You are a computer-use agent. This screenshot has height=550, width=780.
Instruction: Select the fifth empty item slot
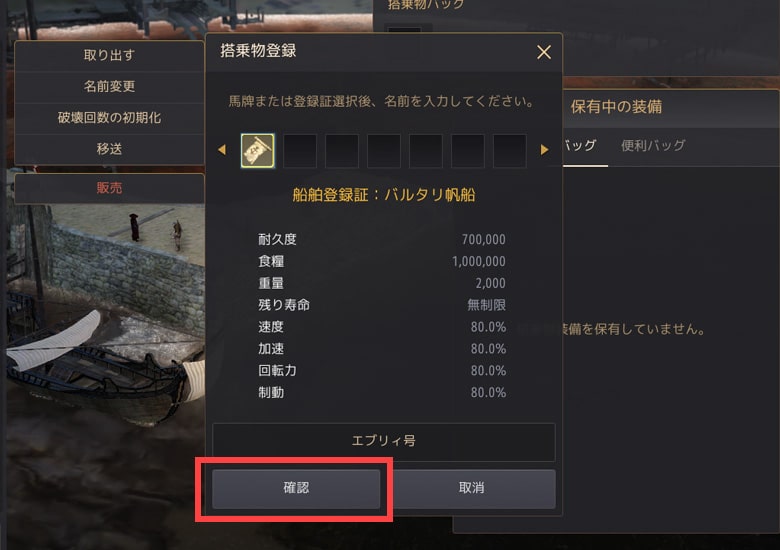pyautogui.click(x=468, y=150)
